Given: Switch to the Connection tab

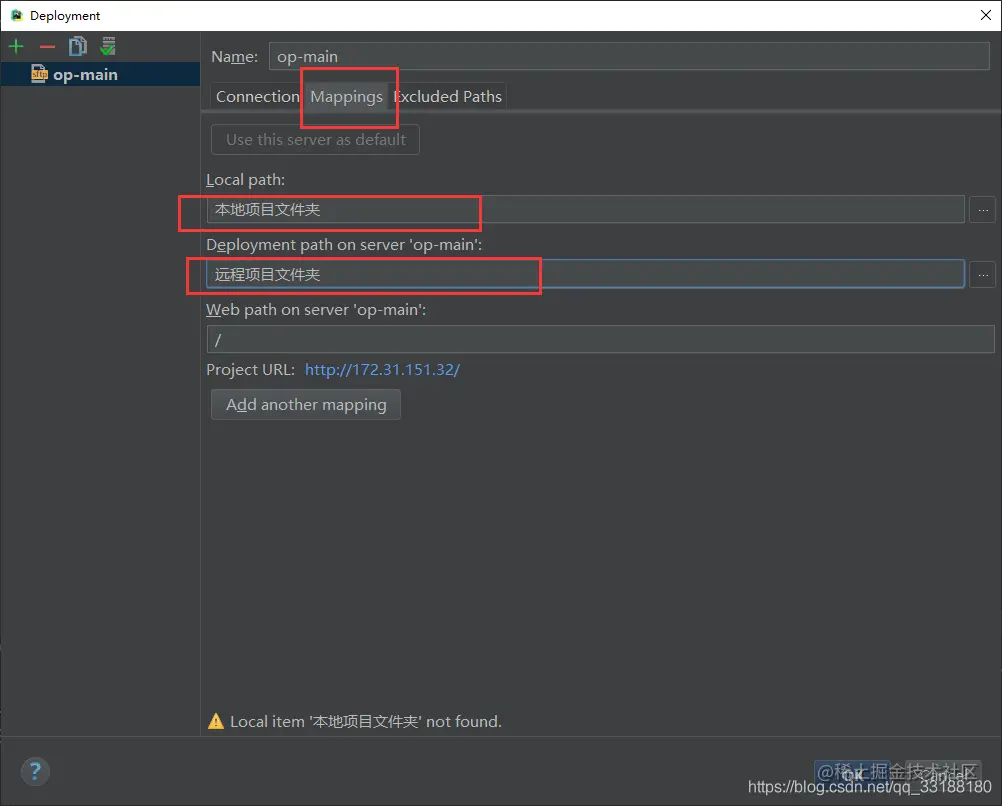Looking at the screenshot, I should pyautogui.click(x=258, y=97).
